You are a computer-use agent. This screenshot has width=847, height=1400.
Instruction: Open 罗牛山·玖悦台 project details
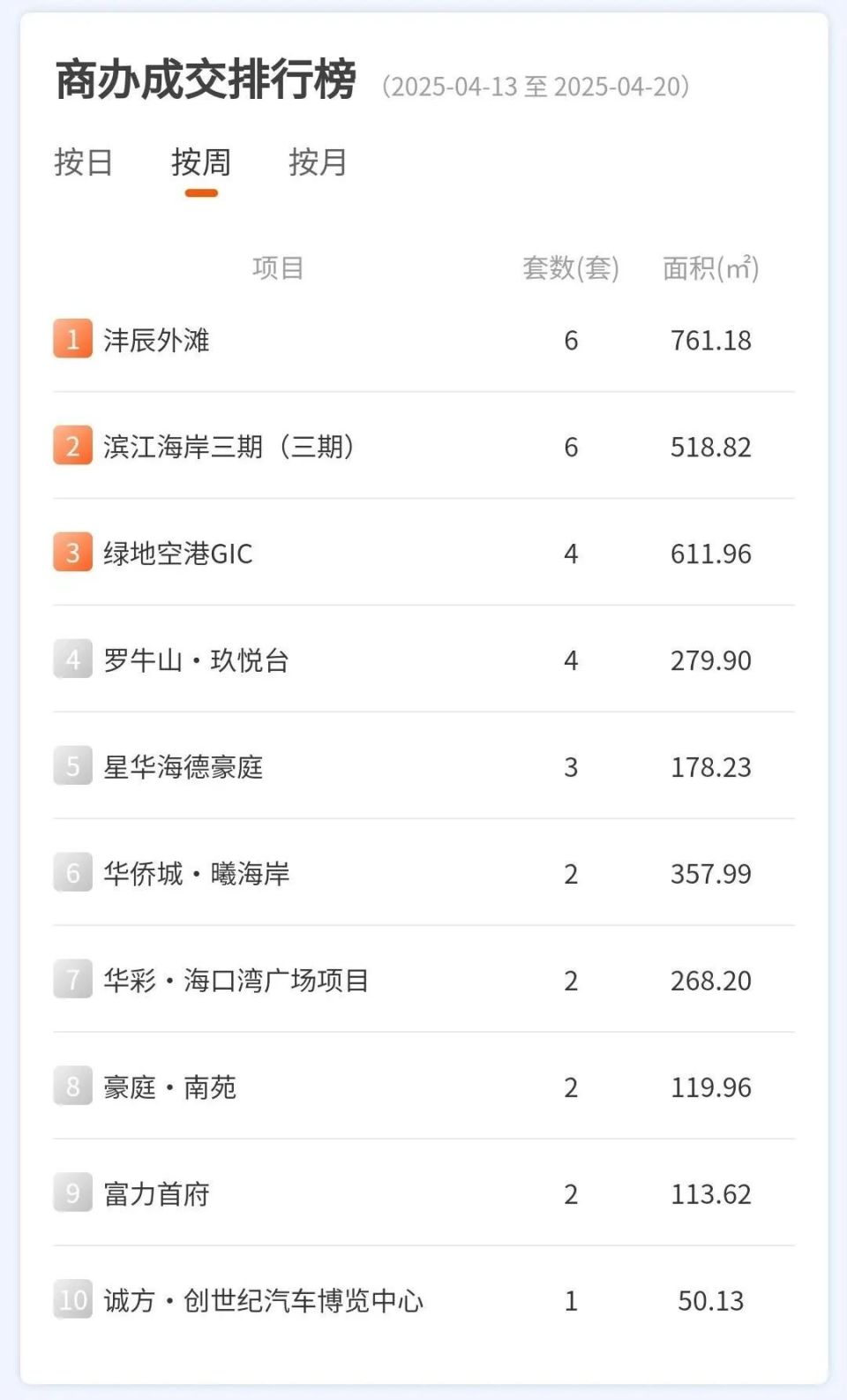coord(196,661)
